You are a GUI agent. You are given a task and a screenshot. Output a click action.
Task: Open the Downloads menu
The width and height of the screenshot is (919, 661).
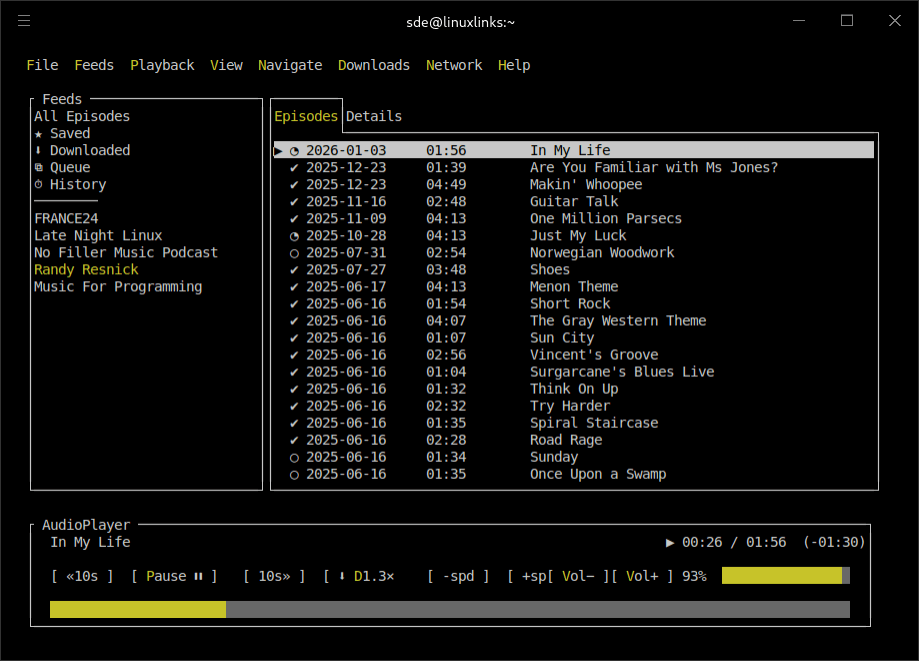[x=373, y=65]
